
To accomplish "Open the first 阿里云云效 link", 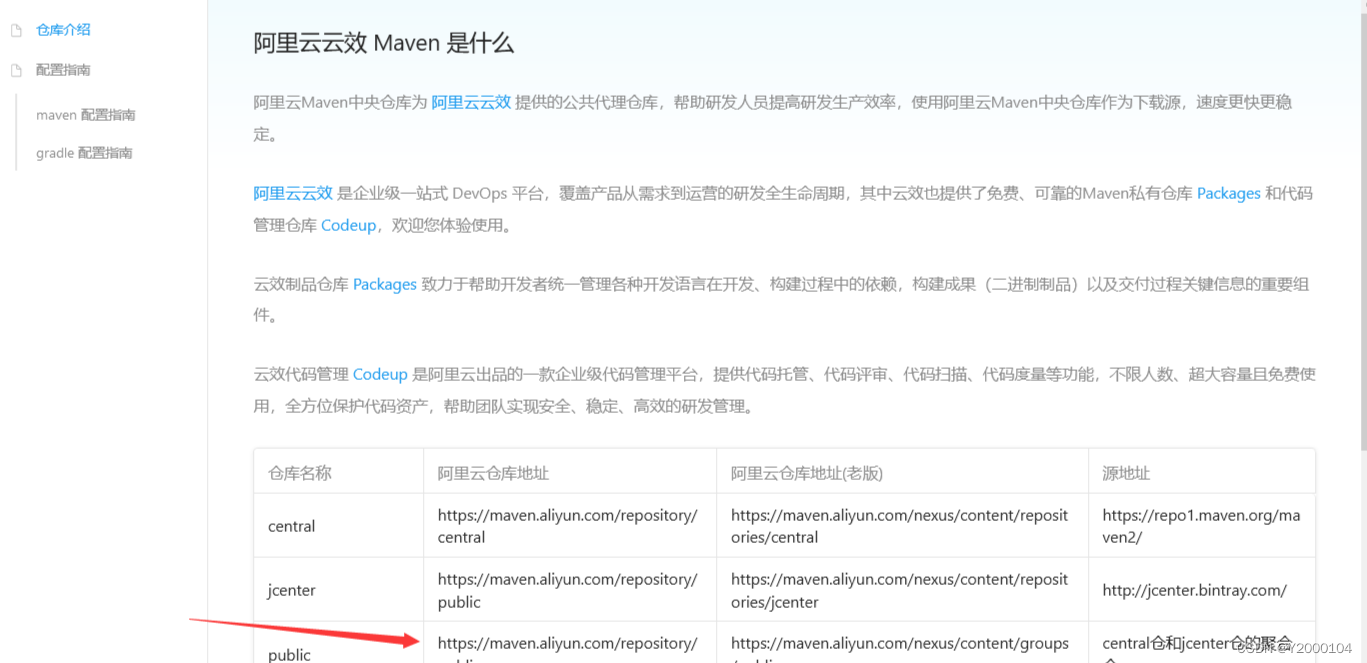I will click(x=471, y=101).
